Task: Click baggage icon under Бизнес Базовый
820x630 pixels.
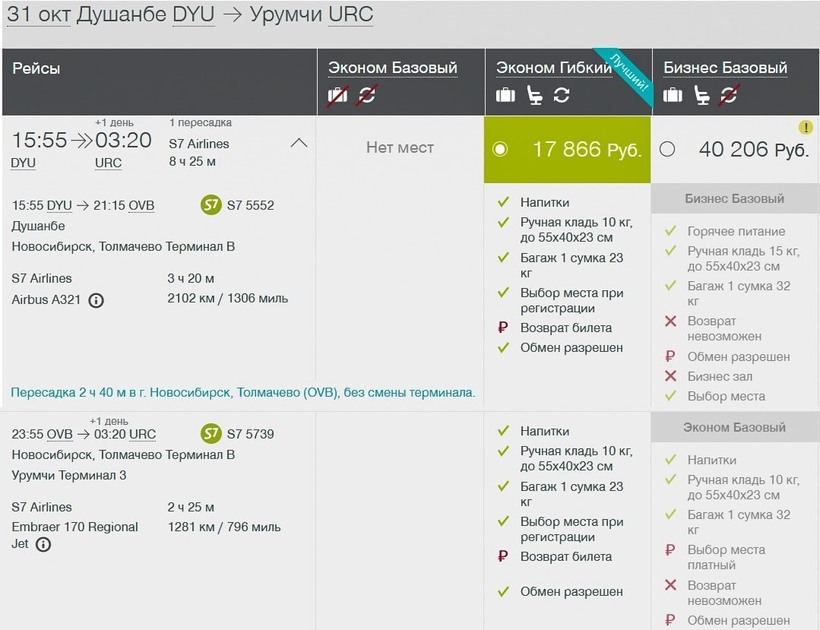Action: pyautogui.click(x=673, y=96)
